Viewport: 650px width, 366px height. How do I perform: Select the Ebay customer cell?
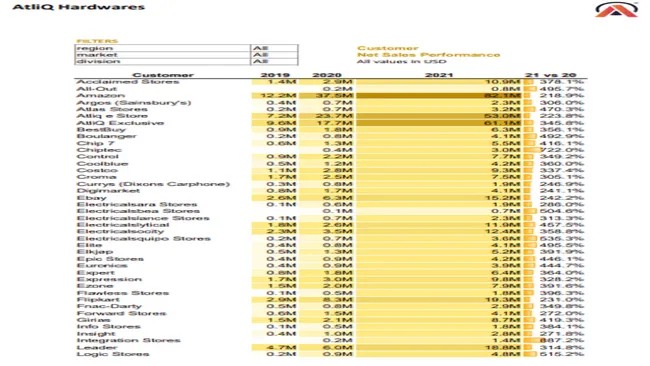[91, 197]
